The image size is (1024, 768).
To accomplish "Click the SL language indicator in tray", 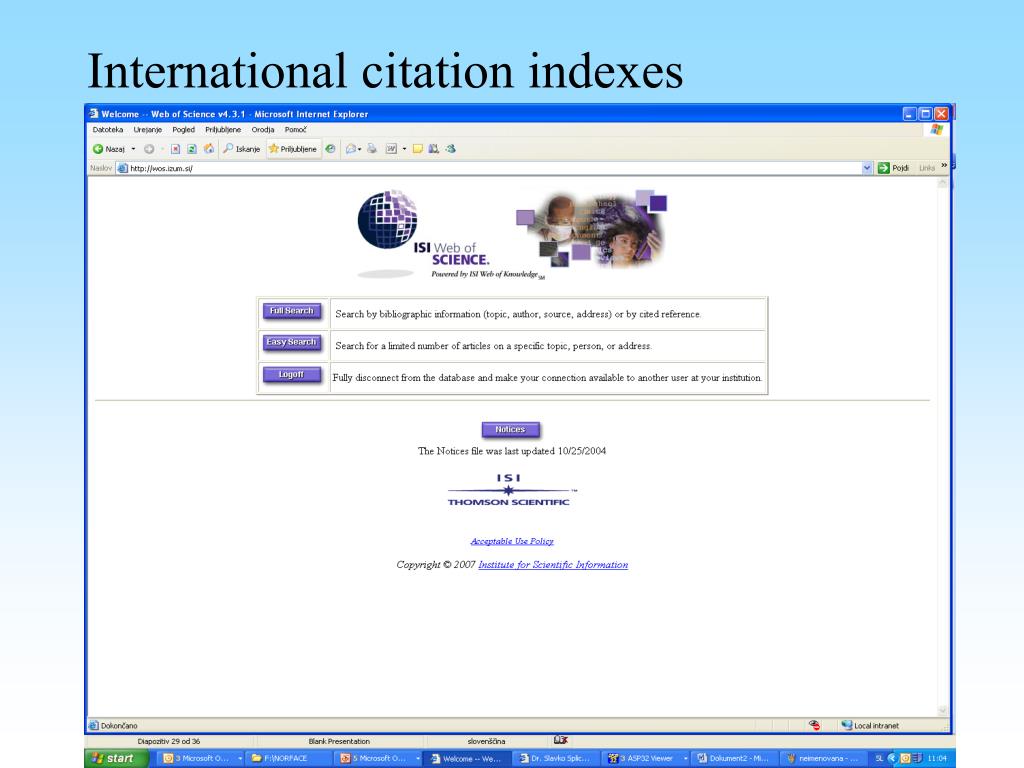I will coord(879,758).
